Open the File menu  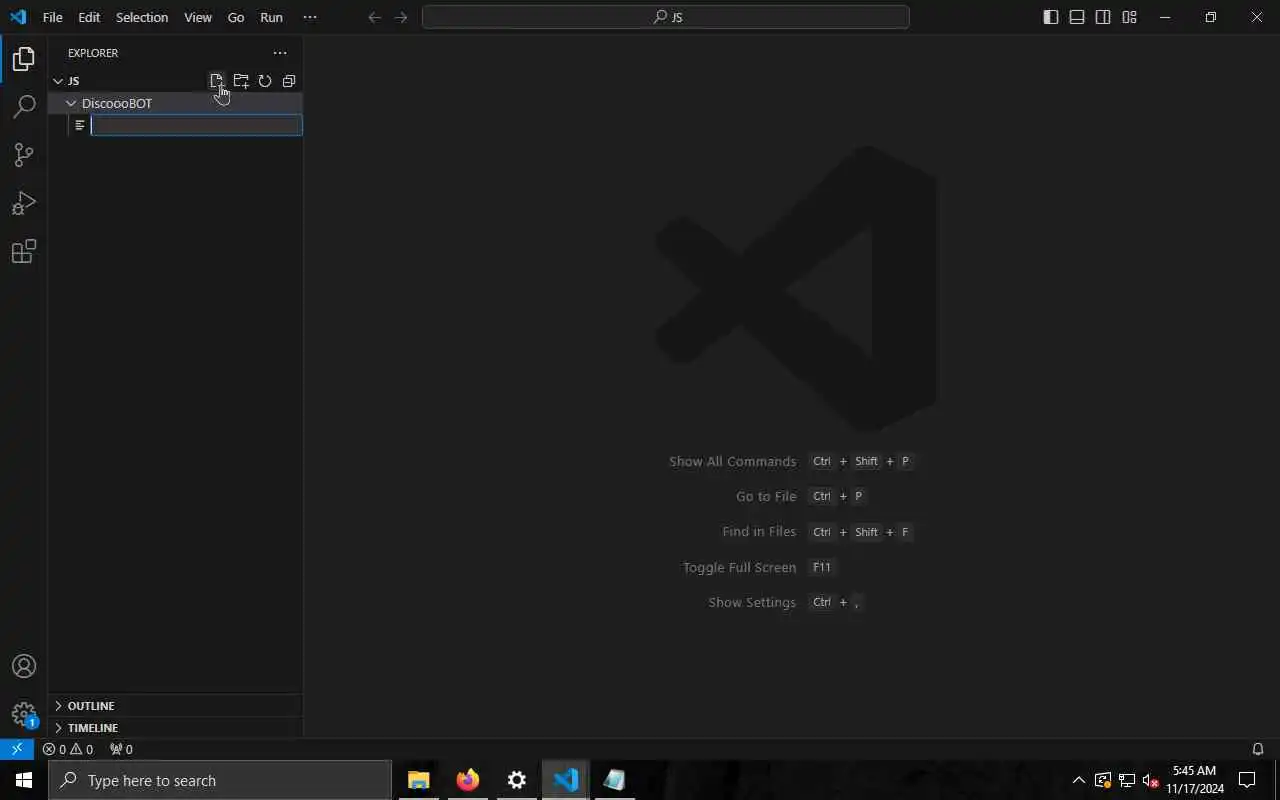tap(52, 17)
